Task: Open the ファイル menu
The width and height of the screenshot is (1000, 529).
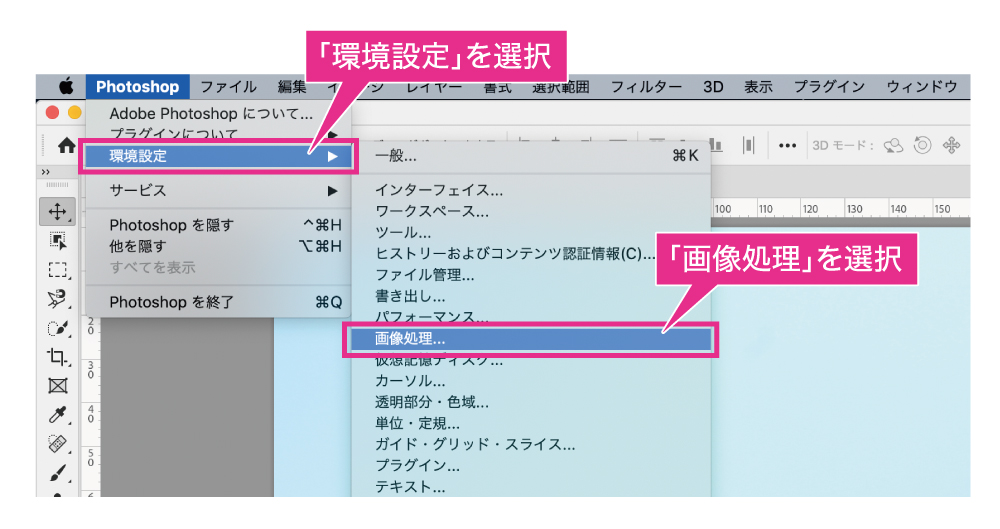Action: pyautogui.click(x=228, y=87)
